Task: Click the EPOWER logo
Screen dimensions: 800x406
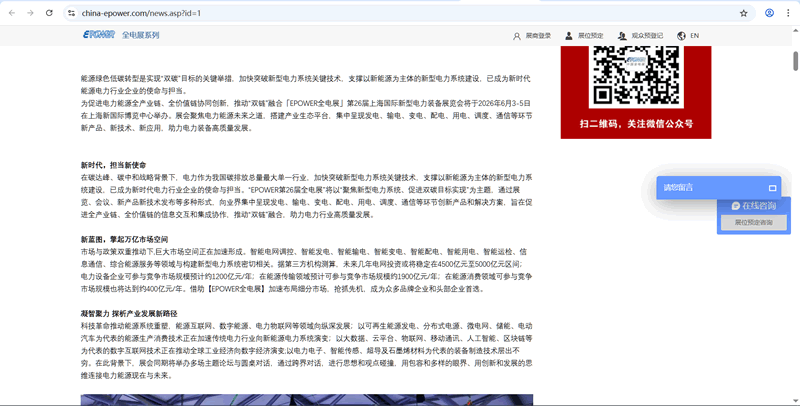Action: (x=98, y=35)
